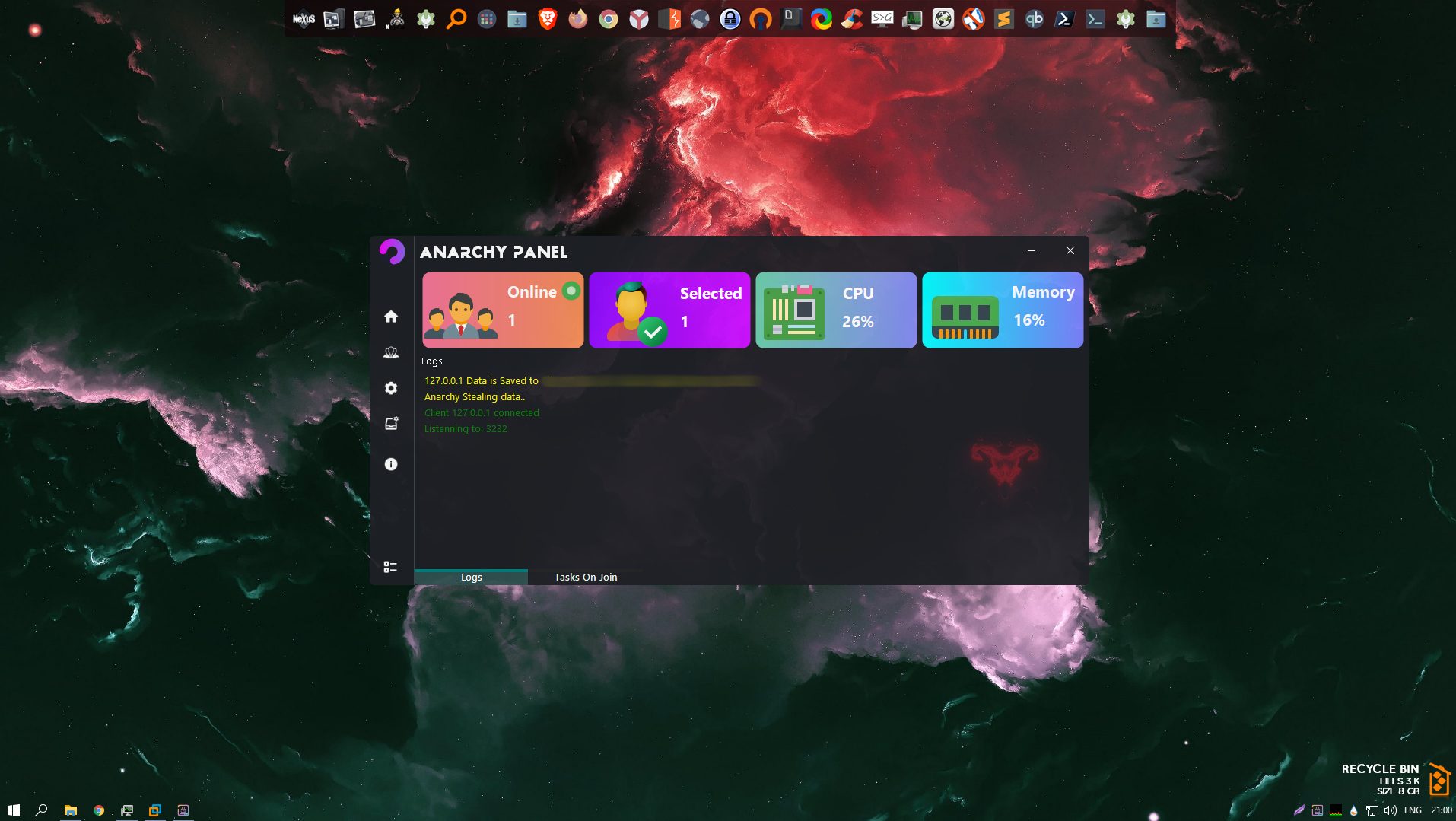Switch to the Tasks On Join tab
1456x821 pixels.
coord(585,577)
